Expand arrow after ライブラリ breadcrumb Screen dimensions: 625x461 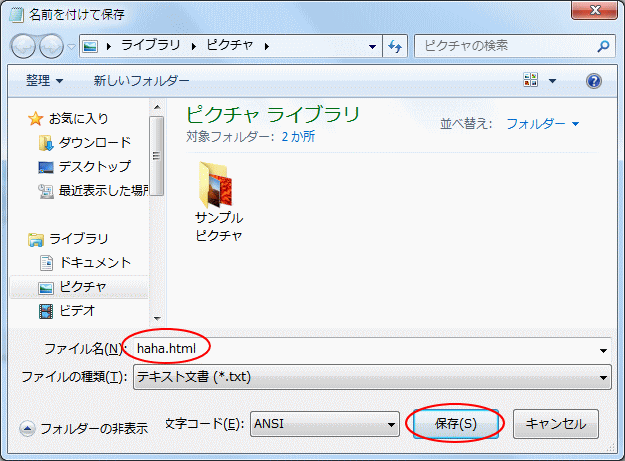pos(194,47)
